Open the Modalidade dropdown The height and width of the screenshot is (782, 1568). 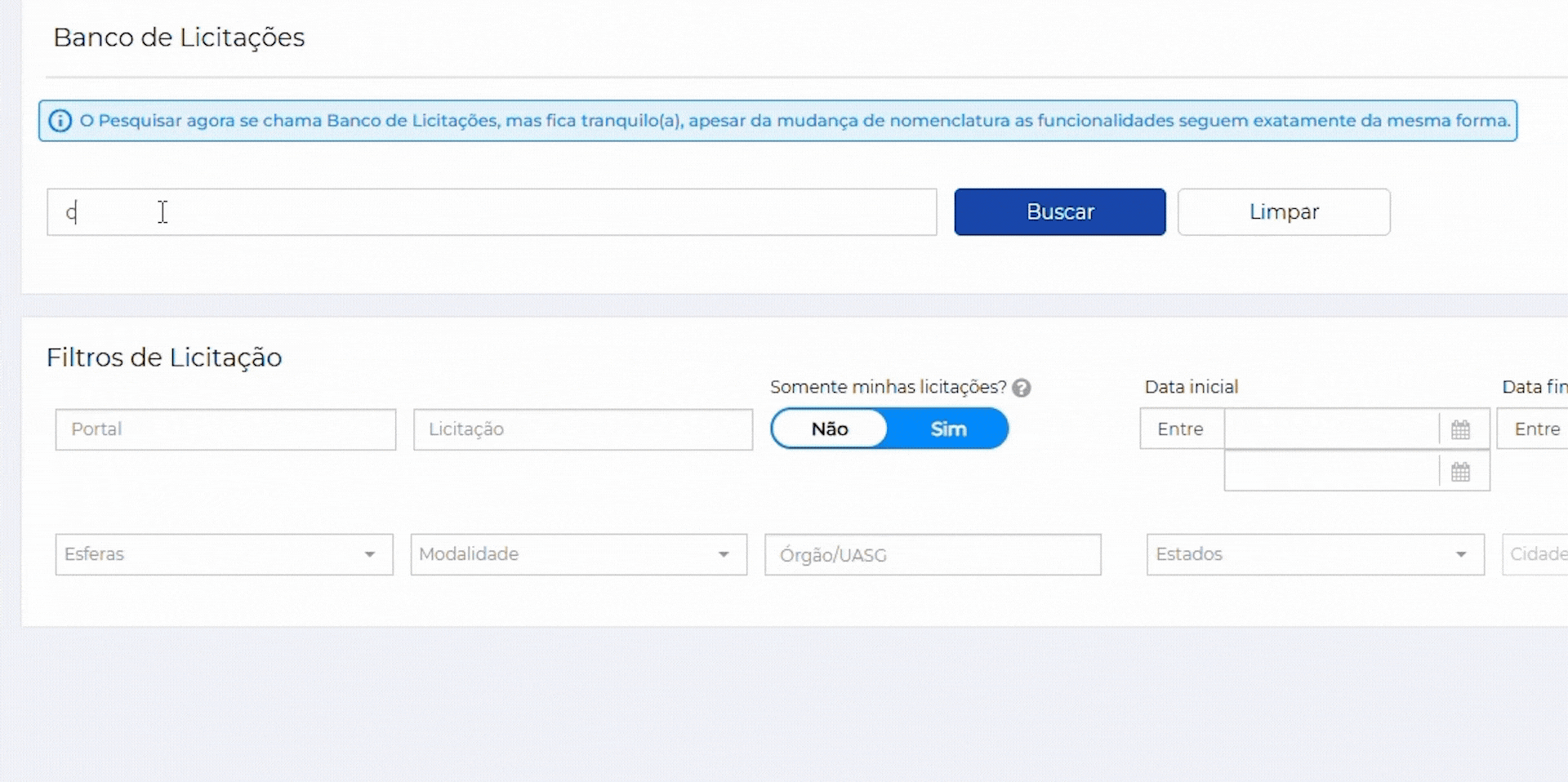(x=578, y=554)
